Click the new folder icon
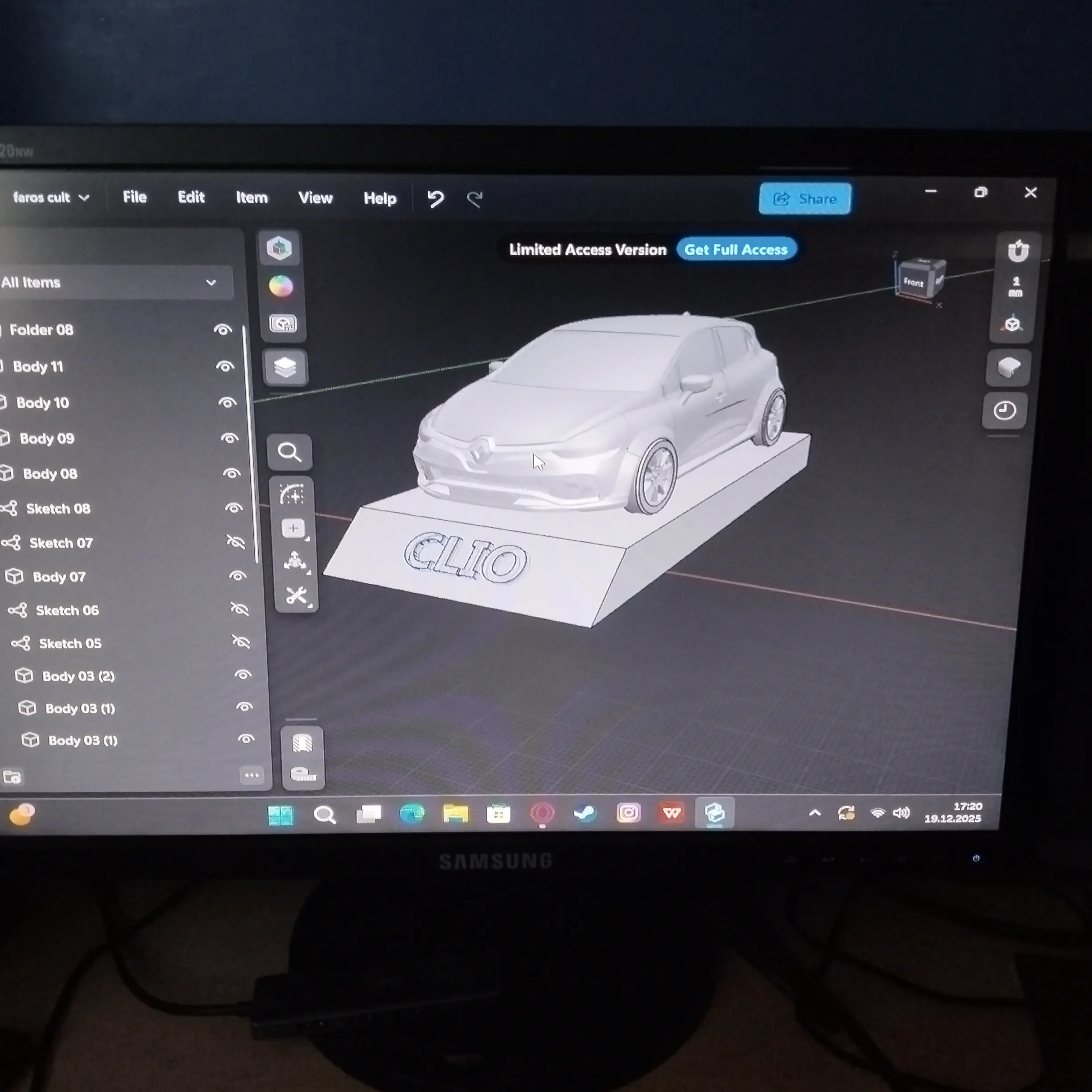The image size is (1092, 1092). 12,777
